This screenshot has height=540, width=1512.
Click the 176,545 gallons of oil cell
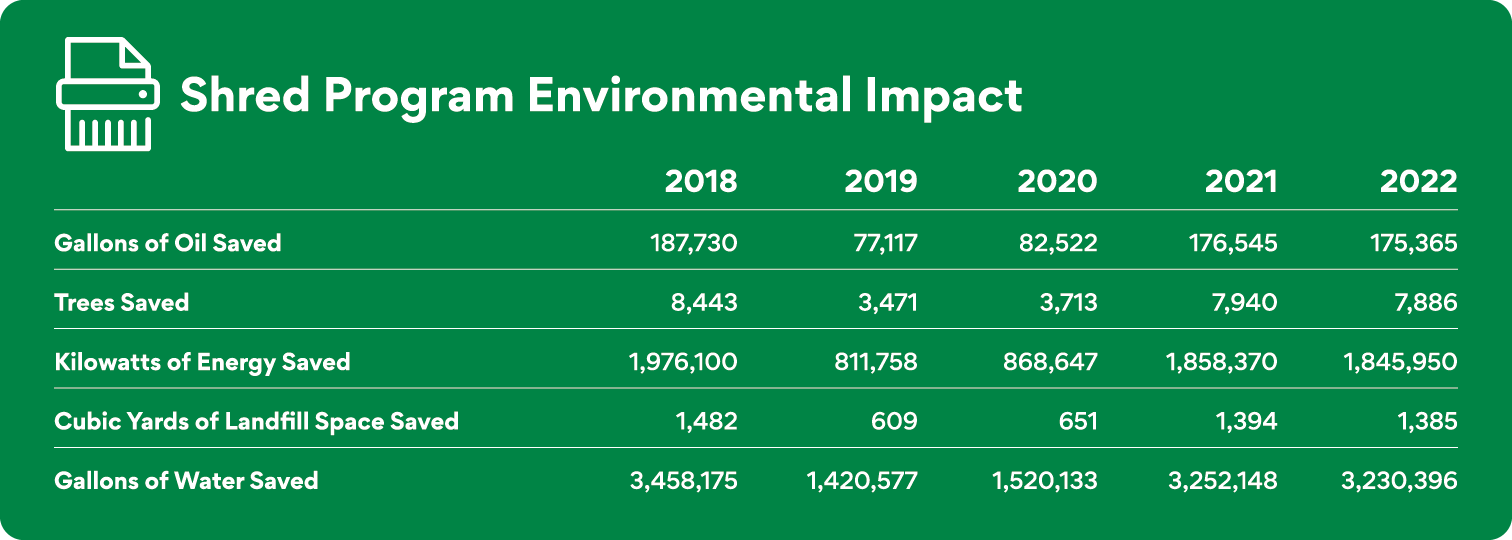click(x=1229, y=242)
